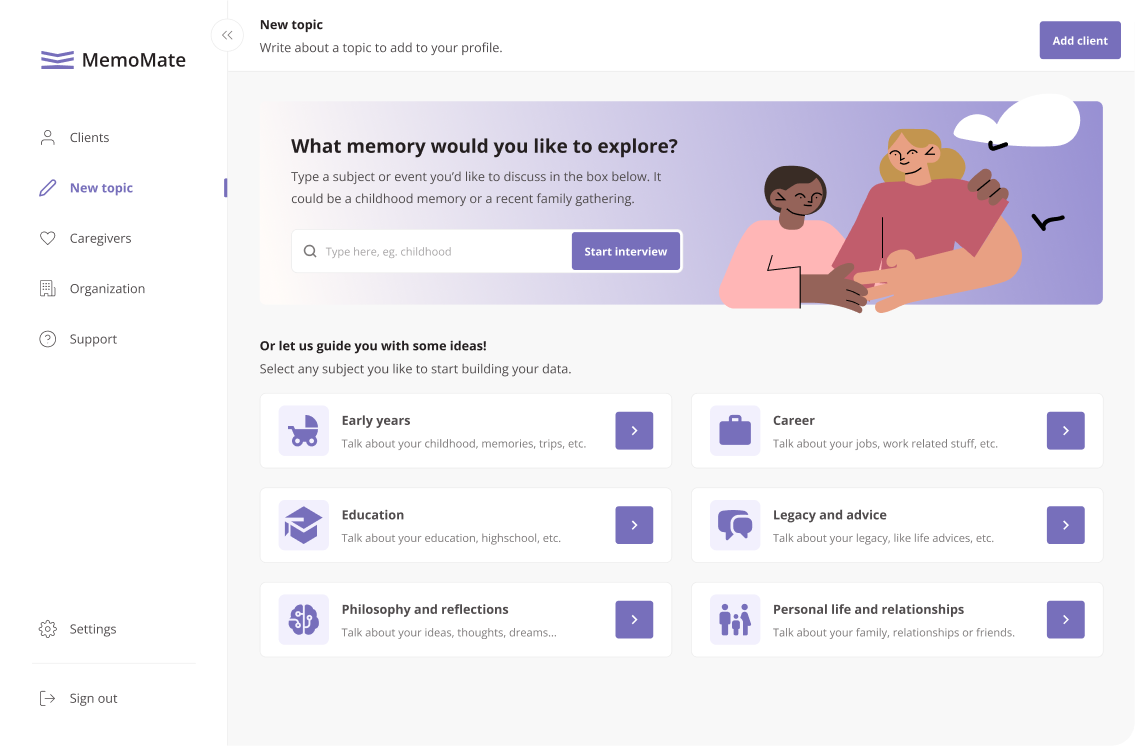Click the Start interview button
1135x746 pixels.
point(625,252)
